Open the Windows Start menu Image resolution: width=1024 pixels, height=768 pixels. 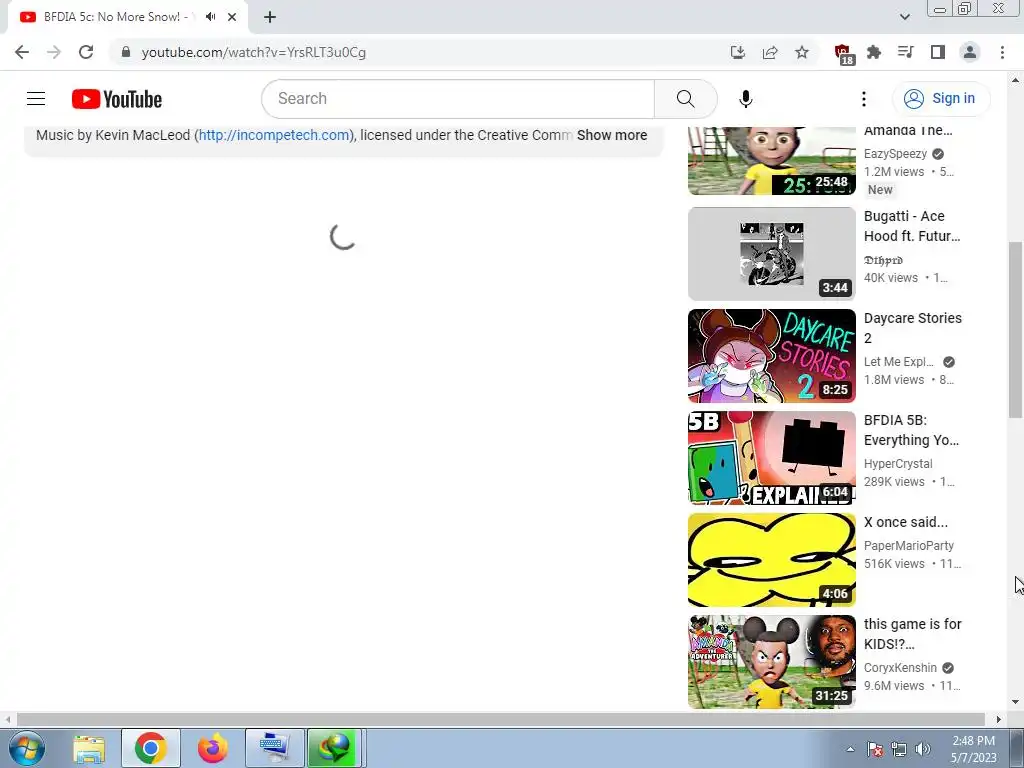pyautogui.click(x=26, y=748)
